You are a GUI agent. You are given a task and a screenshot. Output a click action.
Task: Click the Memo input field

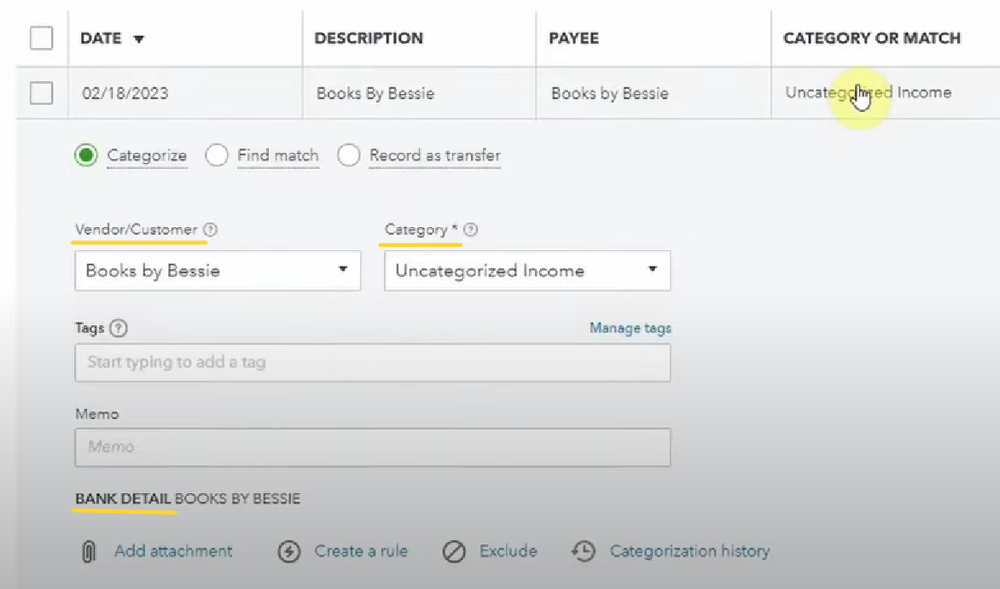point(372,447)
